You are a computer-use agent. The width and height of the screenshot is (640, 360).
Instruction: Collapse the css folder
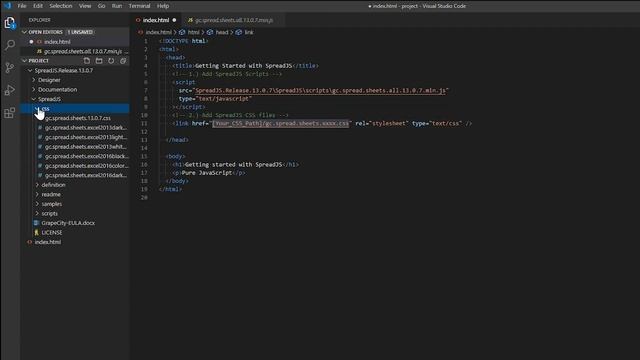coord(37,109)
